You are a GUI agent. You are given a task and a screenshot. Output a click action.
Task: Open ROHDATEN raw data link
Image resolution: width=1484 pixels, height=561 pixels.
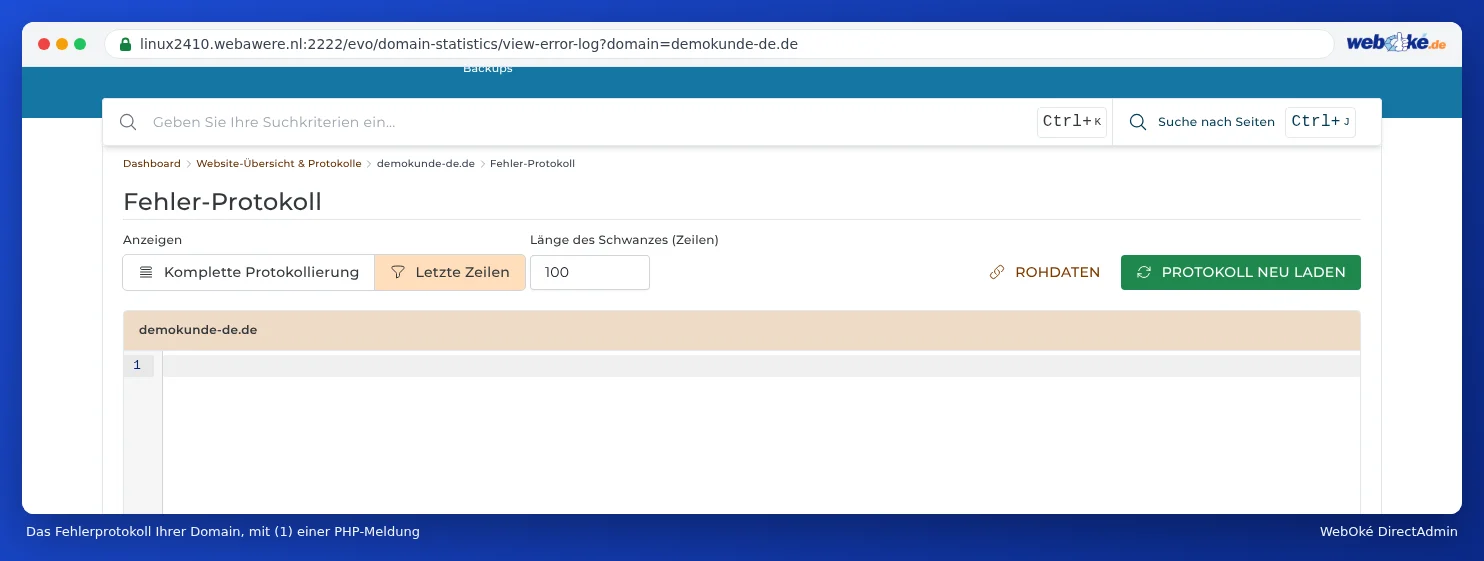coord(1044,272)
